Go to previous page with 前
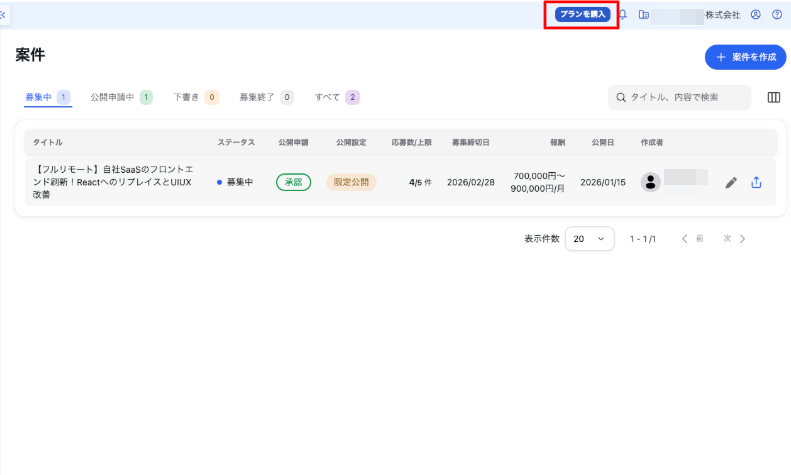 pos(693,239)
